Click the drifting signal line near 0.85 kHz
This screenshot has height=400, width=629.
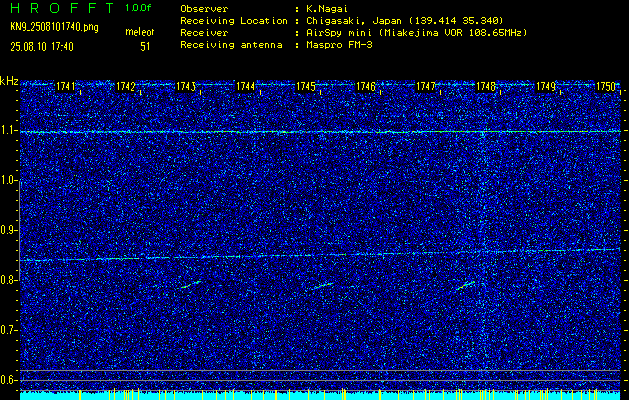point(320,255)
